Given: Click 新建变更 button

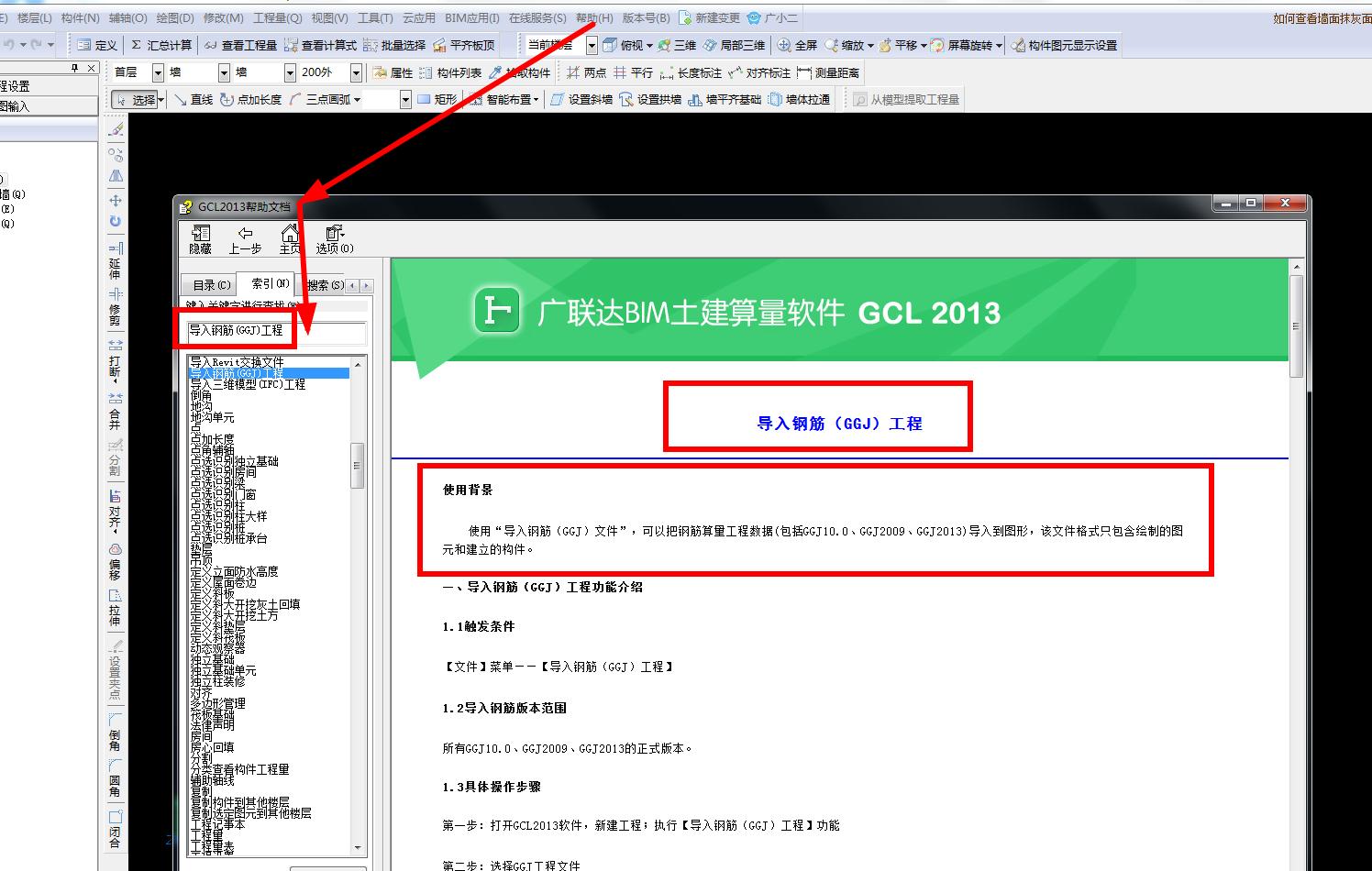Looking at the screenshot, I should (710, 18).
